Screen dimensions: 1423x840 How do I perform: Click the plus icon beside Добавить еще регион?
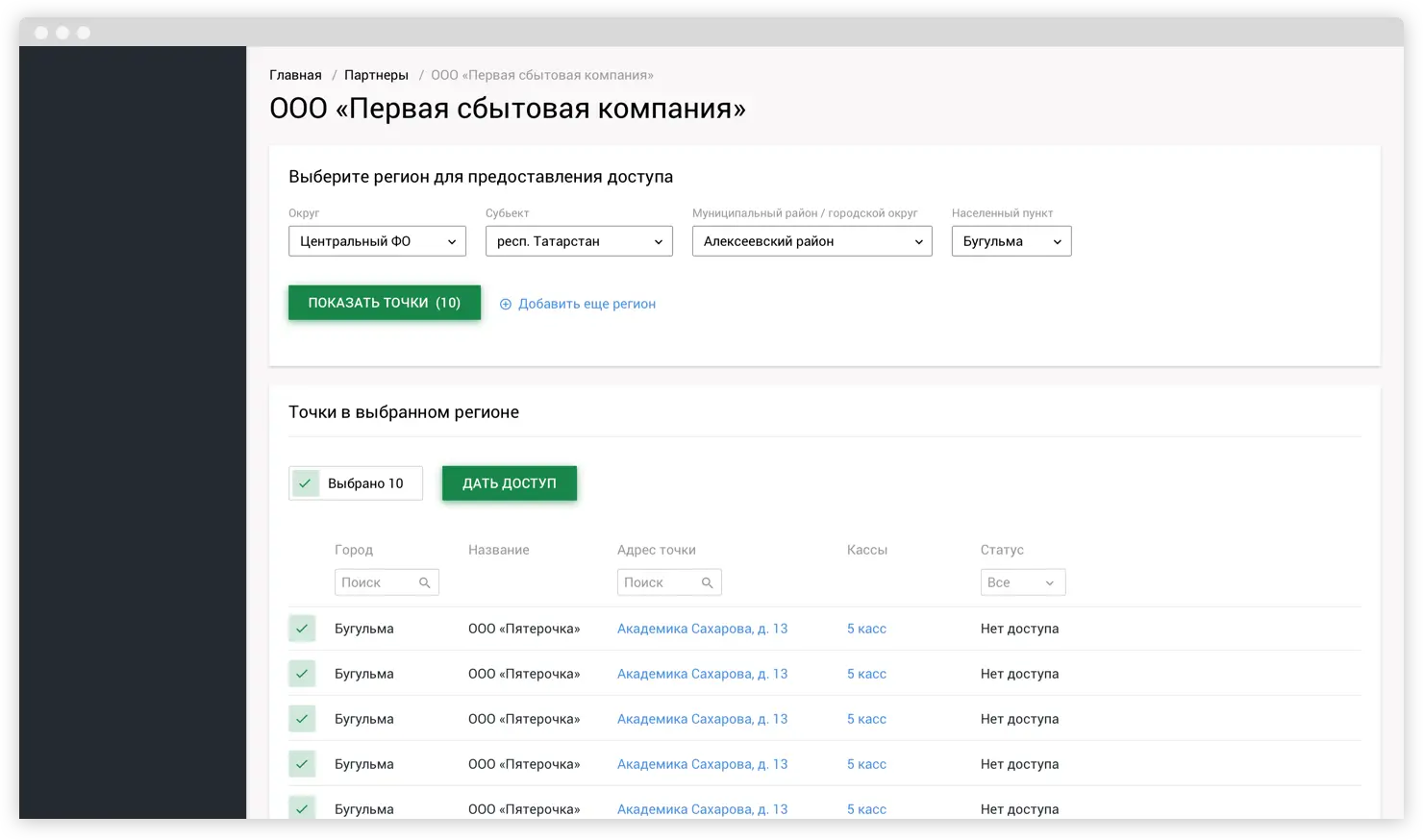(x=506, y=304)
